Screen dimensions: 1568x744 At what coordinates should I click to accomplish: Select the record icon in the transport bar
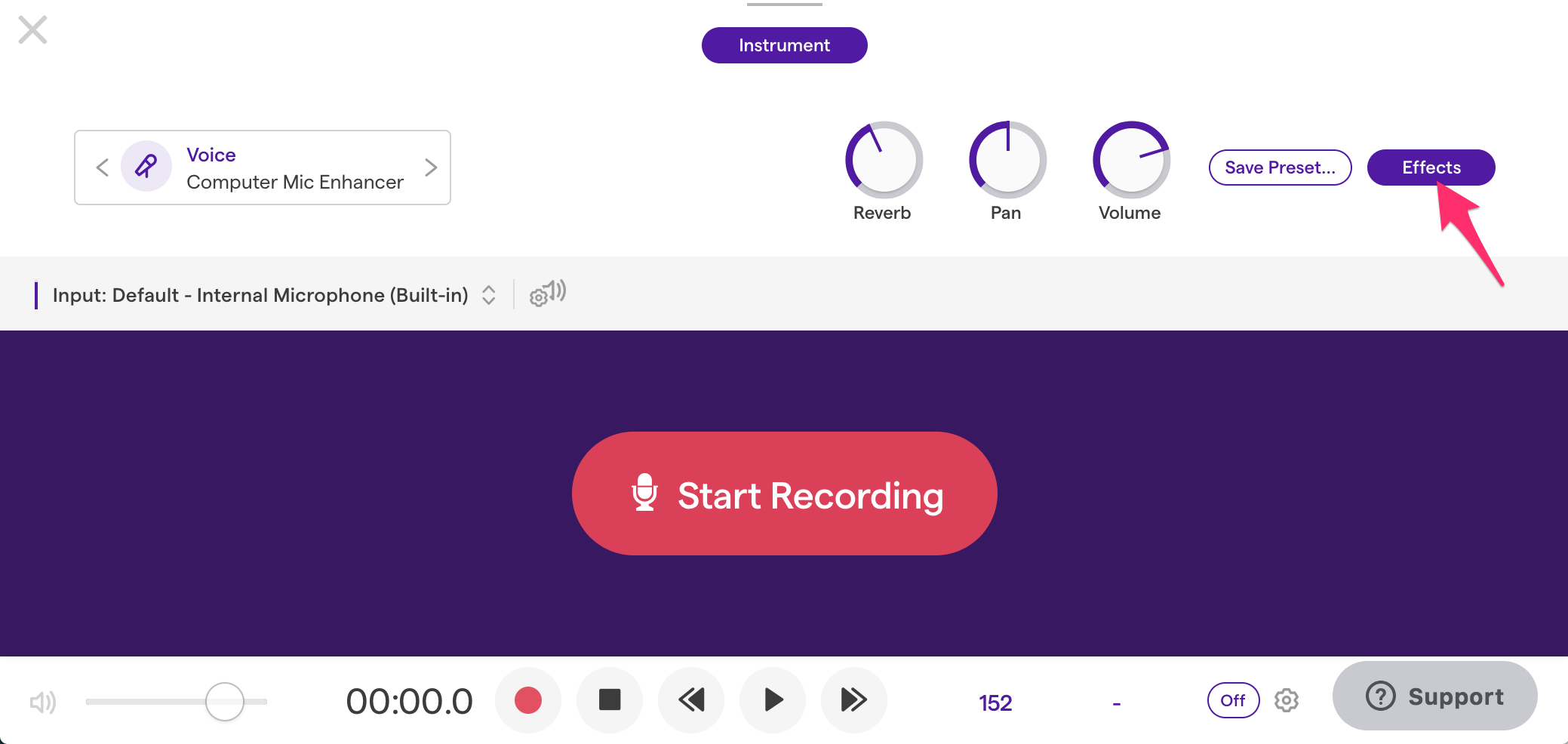click(527, 700)
